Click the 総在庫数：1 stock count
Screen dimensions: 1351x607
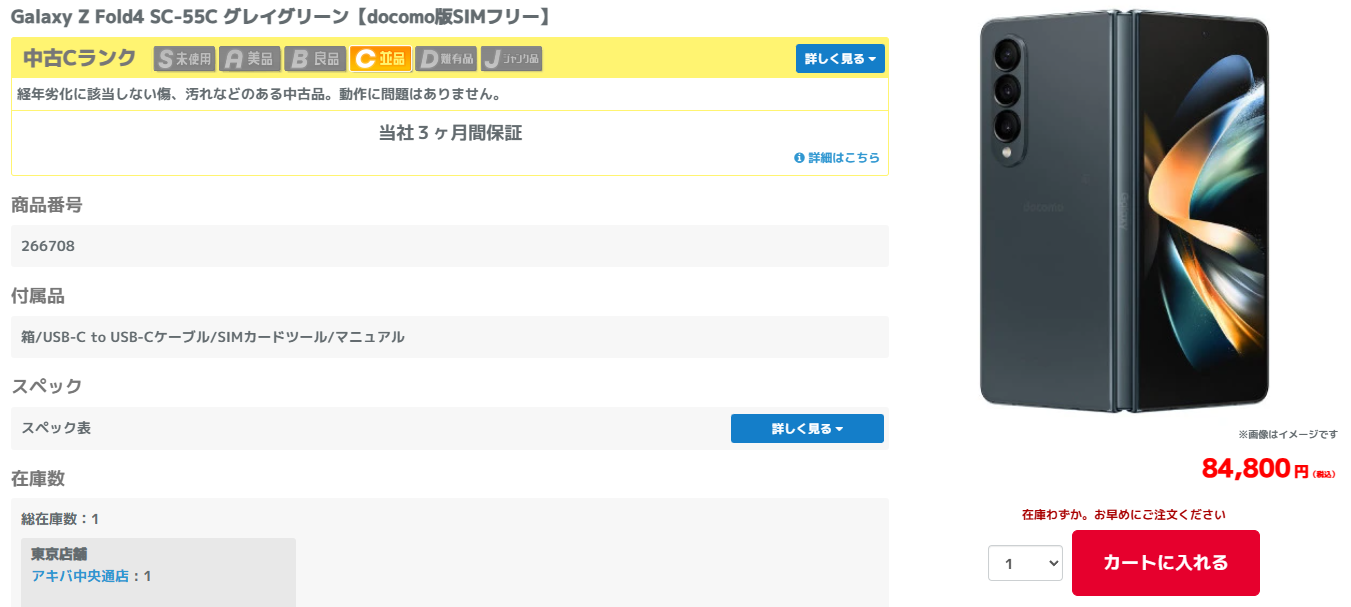click(x=60, y=519)
